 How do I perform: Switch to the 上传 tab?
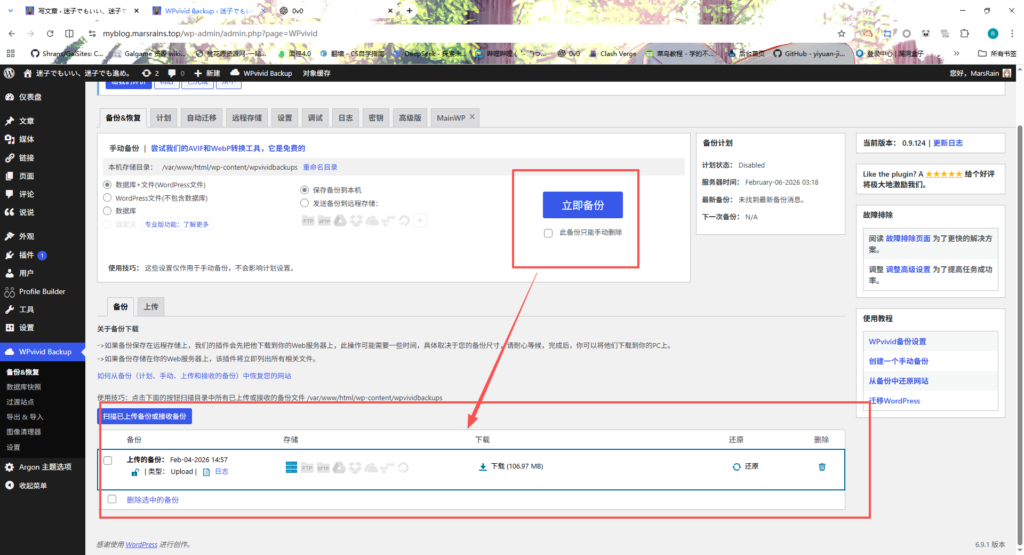(x=149, y=306)
